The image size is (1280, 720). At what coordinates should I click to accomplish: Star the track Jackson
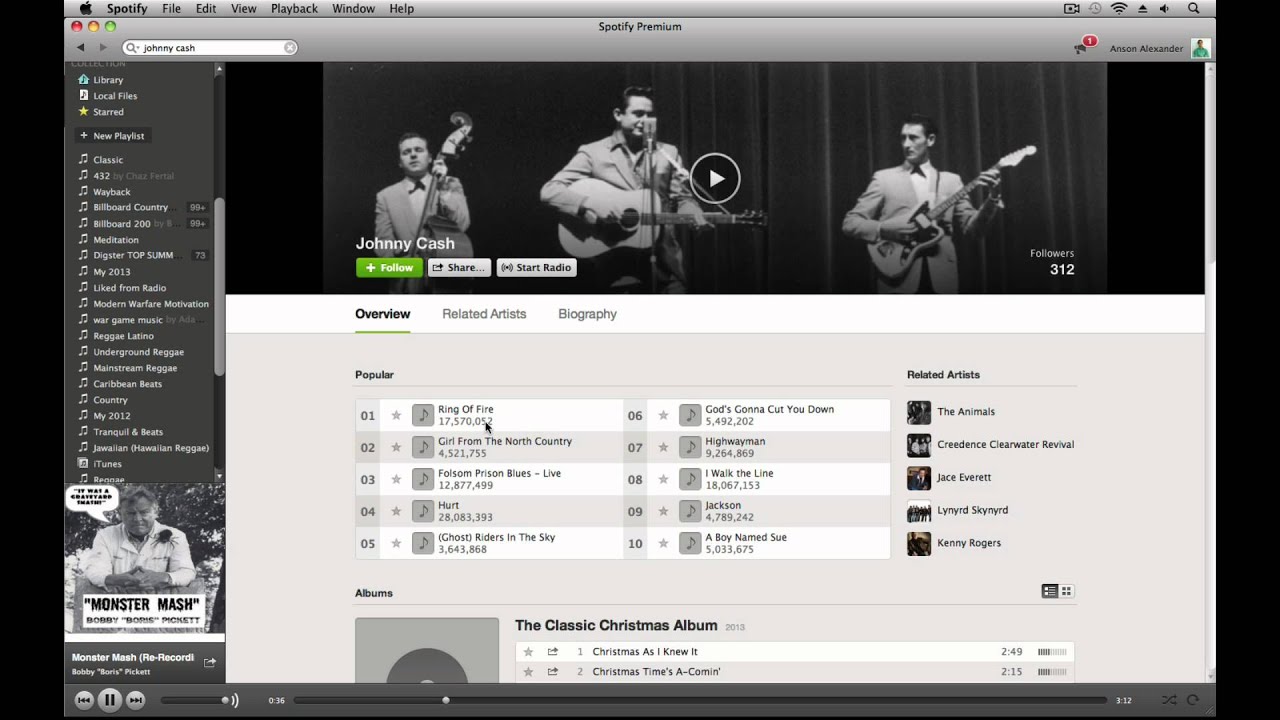663,511
